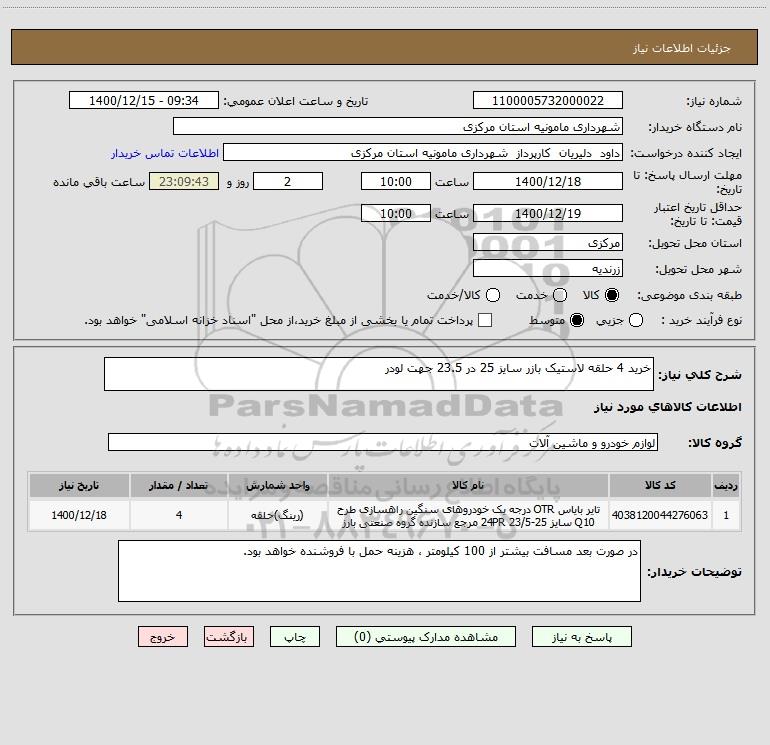This screenshot has width=770, height=745.
Task: Click the ردیف column header
Action: (726, 486)
